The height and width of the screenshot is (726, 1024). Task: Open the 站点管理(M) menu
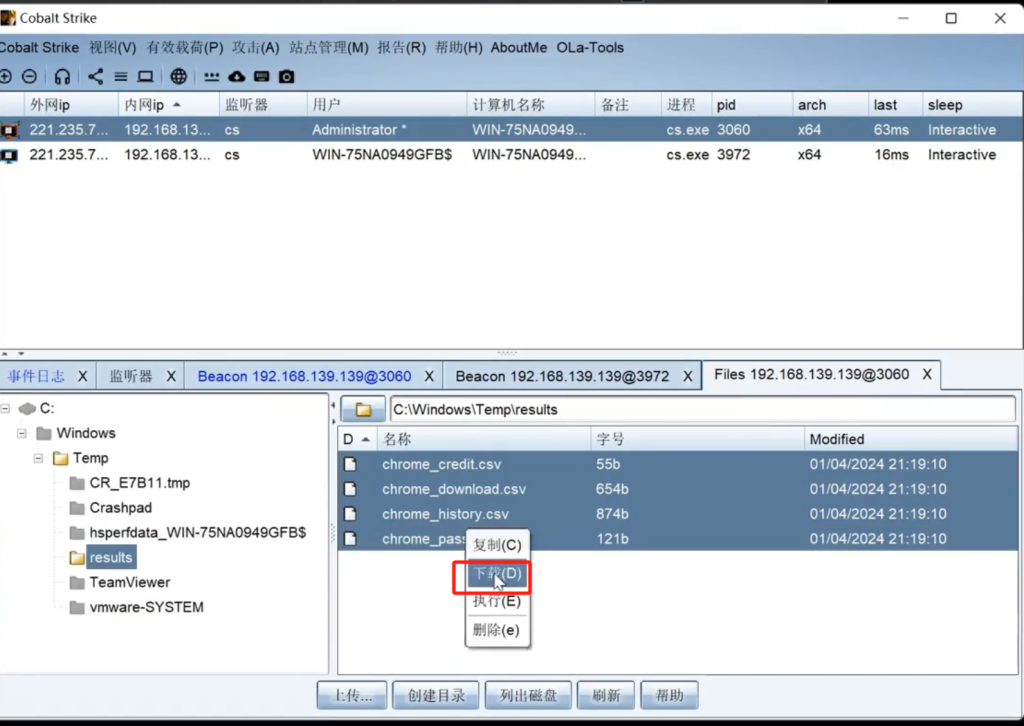pyautogui.click(x=328, y=48)
